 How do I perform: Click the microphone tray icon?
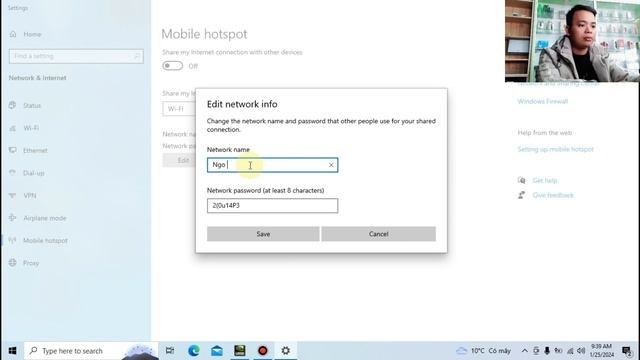pyautogui.click(x=547, y=351)
